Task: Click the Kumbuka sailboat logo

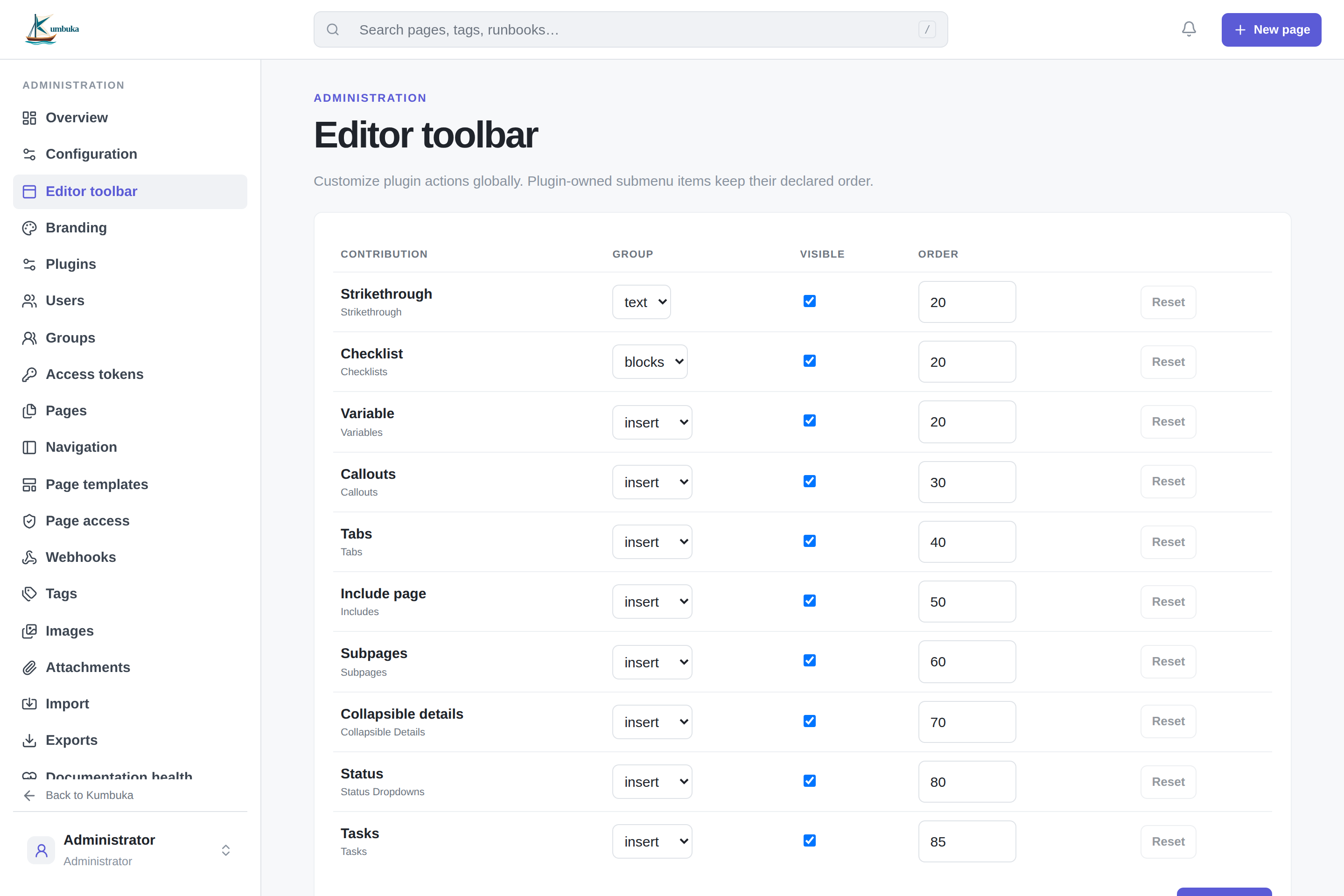Action: pos(53,29)
